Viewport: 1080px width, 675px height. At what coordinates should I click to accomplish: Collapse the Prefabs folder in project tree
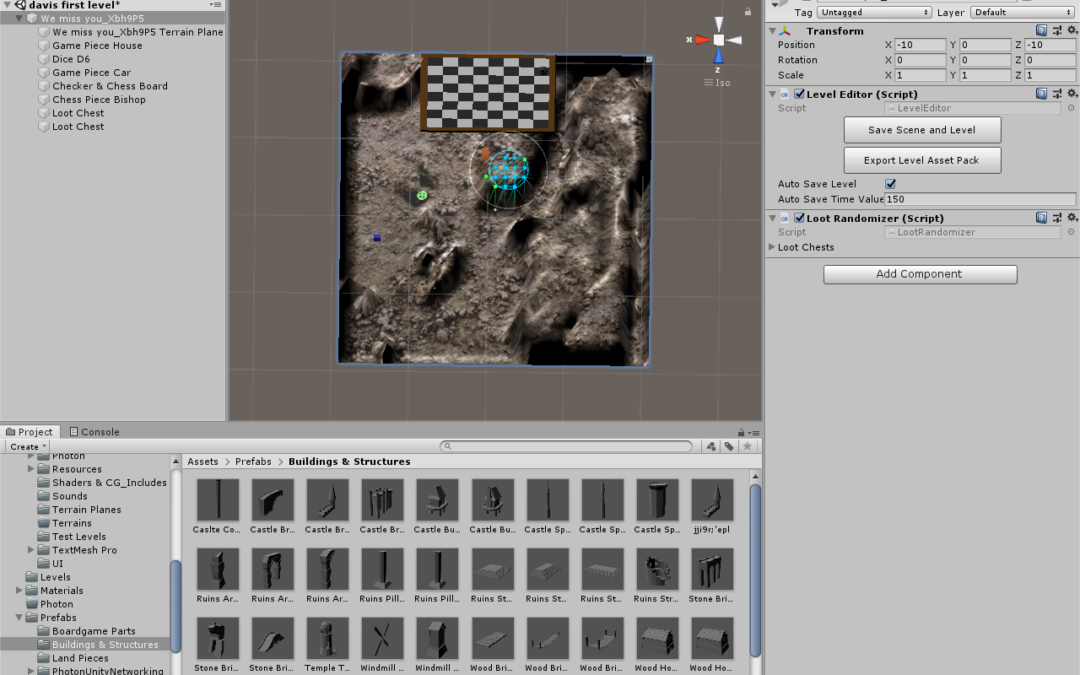(x=20, y=618)
